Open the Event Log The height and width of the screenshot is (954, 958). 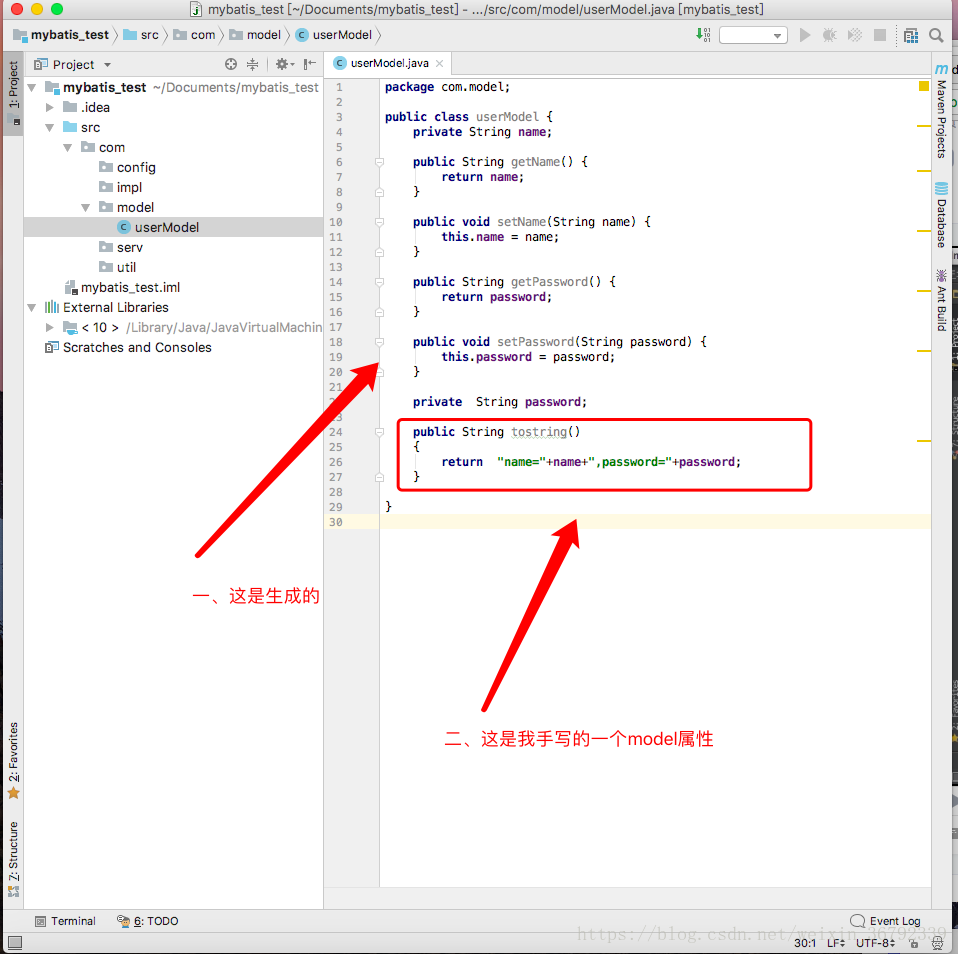pos(885,921)
